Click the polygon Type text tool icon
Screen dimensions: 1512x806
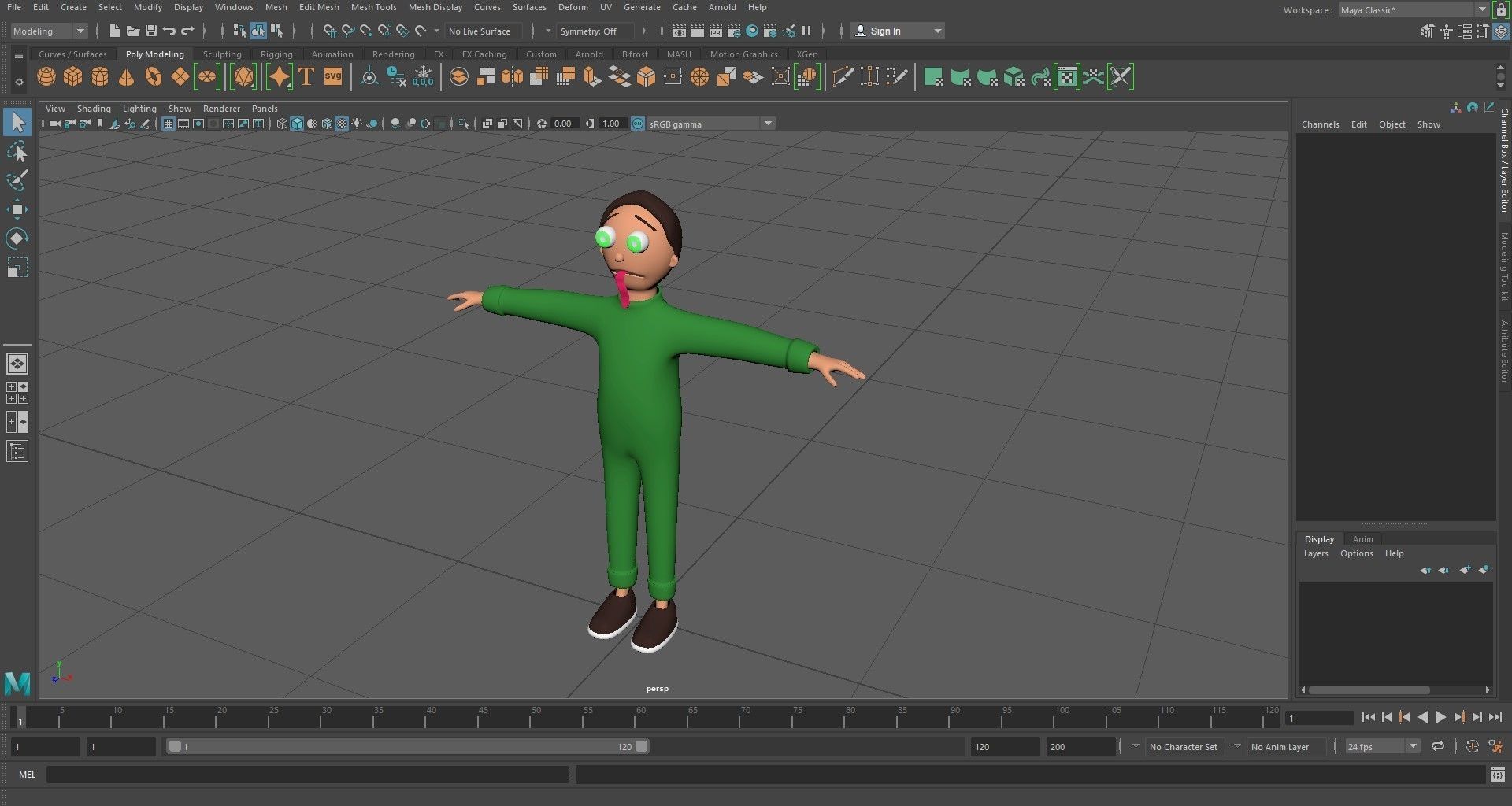(x=306, y=76)
